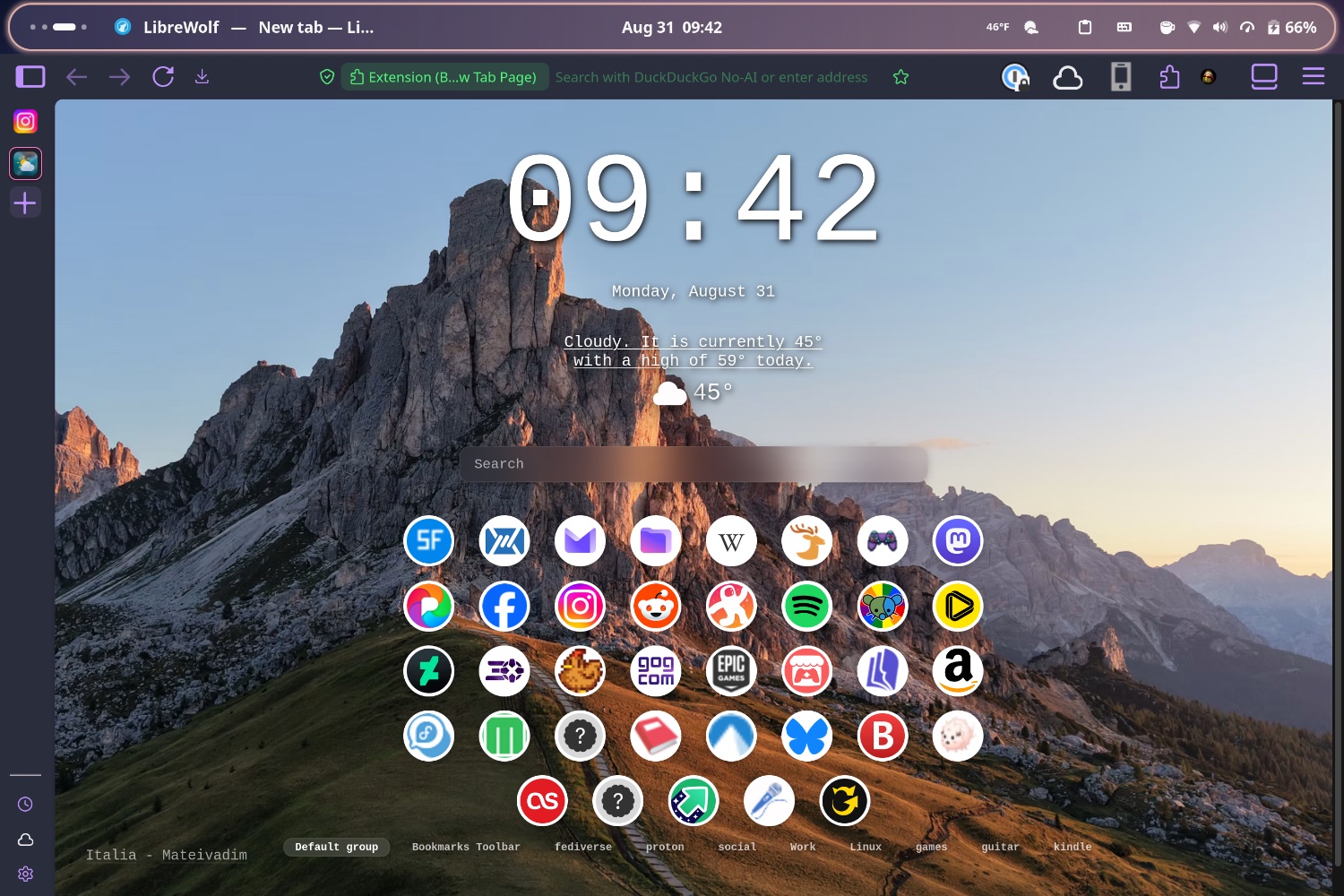This screenshot has width=1344, height=896.
Task: Open the purple Proton Drive folder shortcut
Action: pyautogui.click(x=656, y=541)
